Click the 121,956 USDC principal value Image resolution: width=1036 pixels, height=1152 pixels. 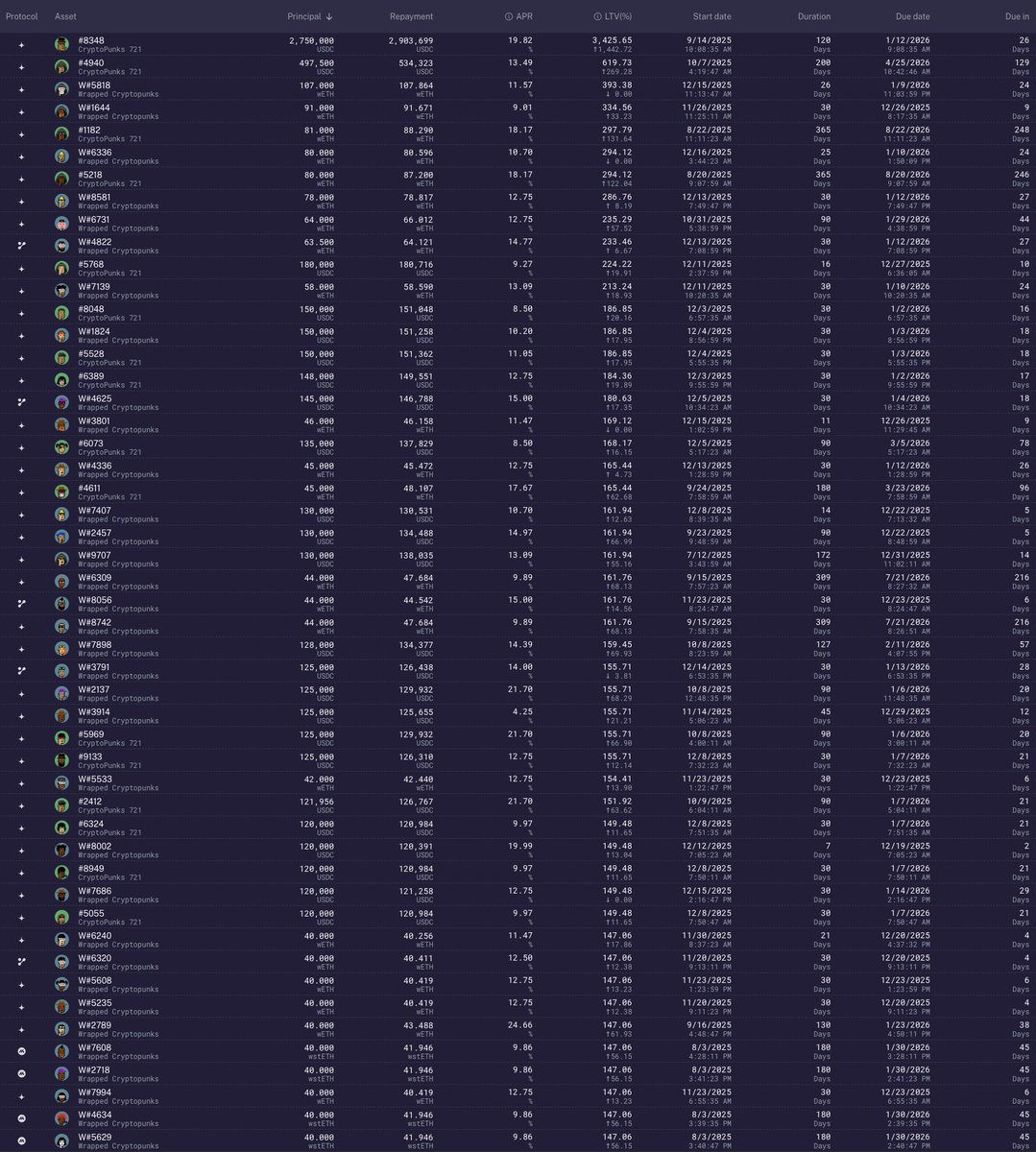pos(316,805)
